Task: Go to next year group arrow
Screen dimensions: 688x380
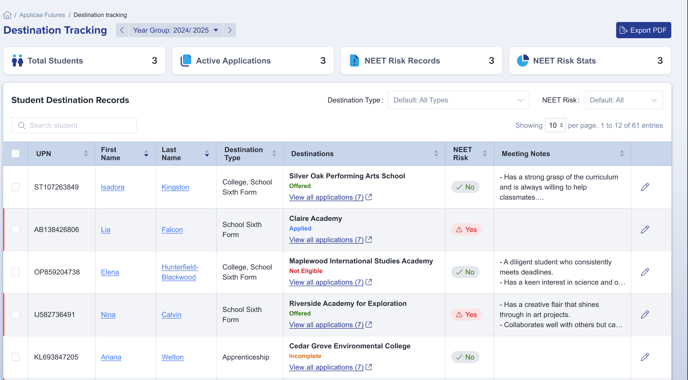Action: coord(229,30)
